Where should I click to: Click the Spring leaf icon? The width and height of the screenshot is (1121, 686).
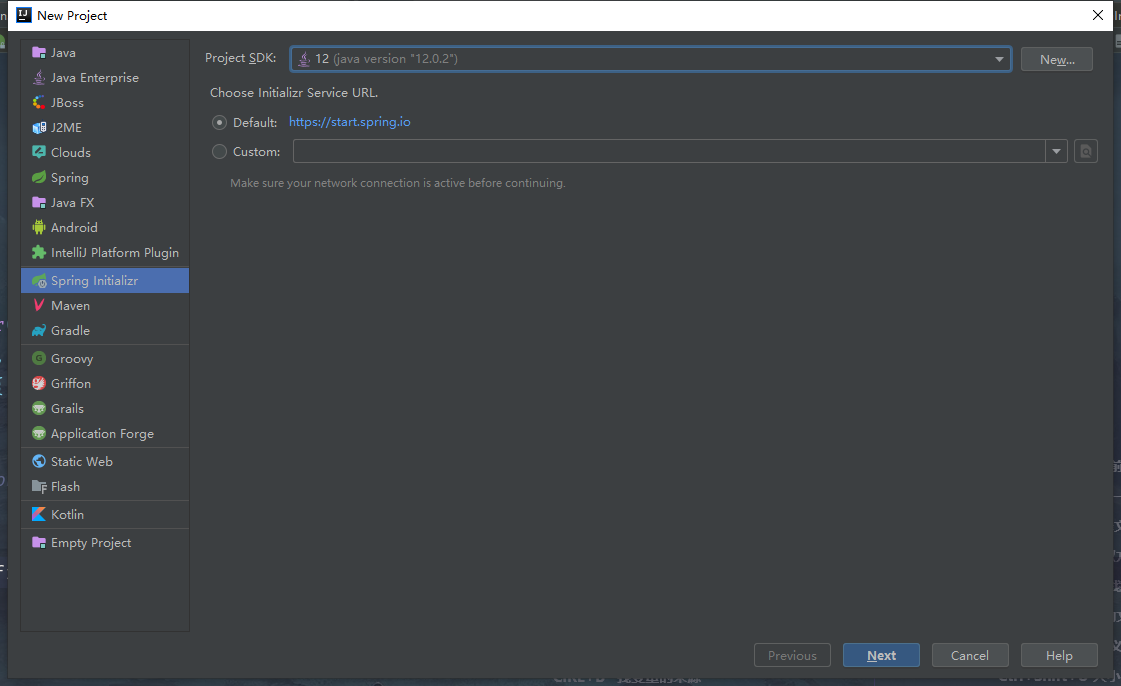(39, 177)
